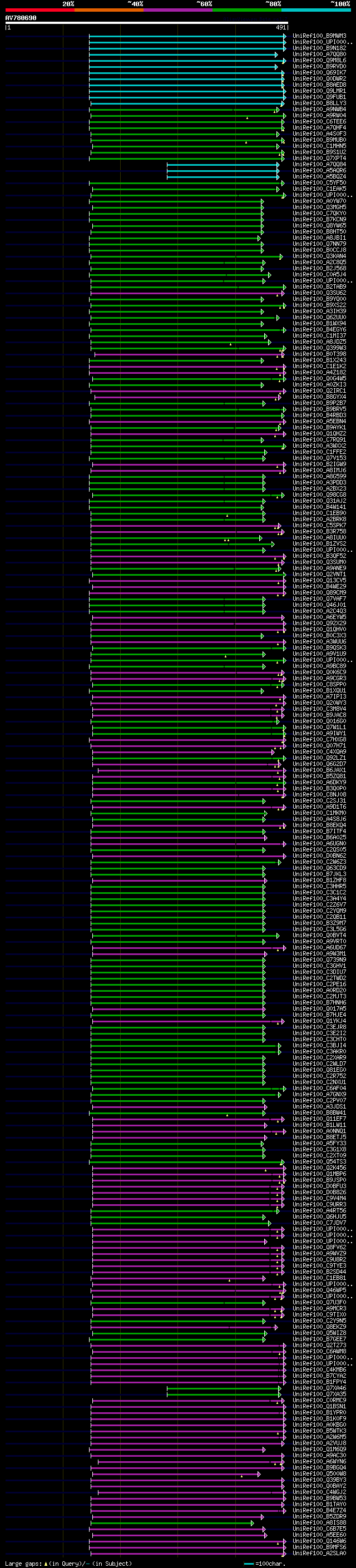Select the label UniRef100_Q3MGH5
The height and width of the screenshot is (1568, 356).
pos(319,207)
